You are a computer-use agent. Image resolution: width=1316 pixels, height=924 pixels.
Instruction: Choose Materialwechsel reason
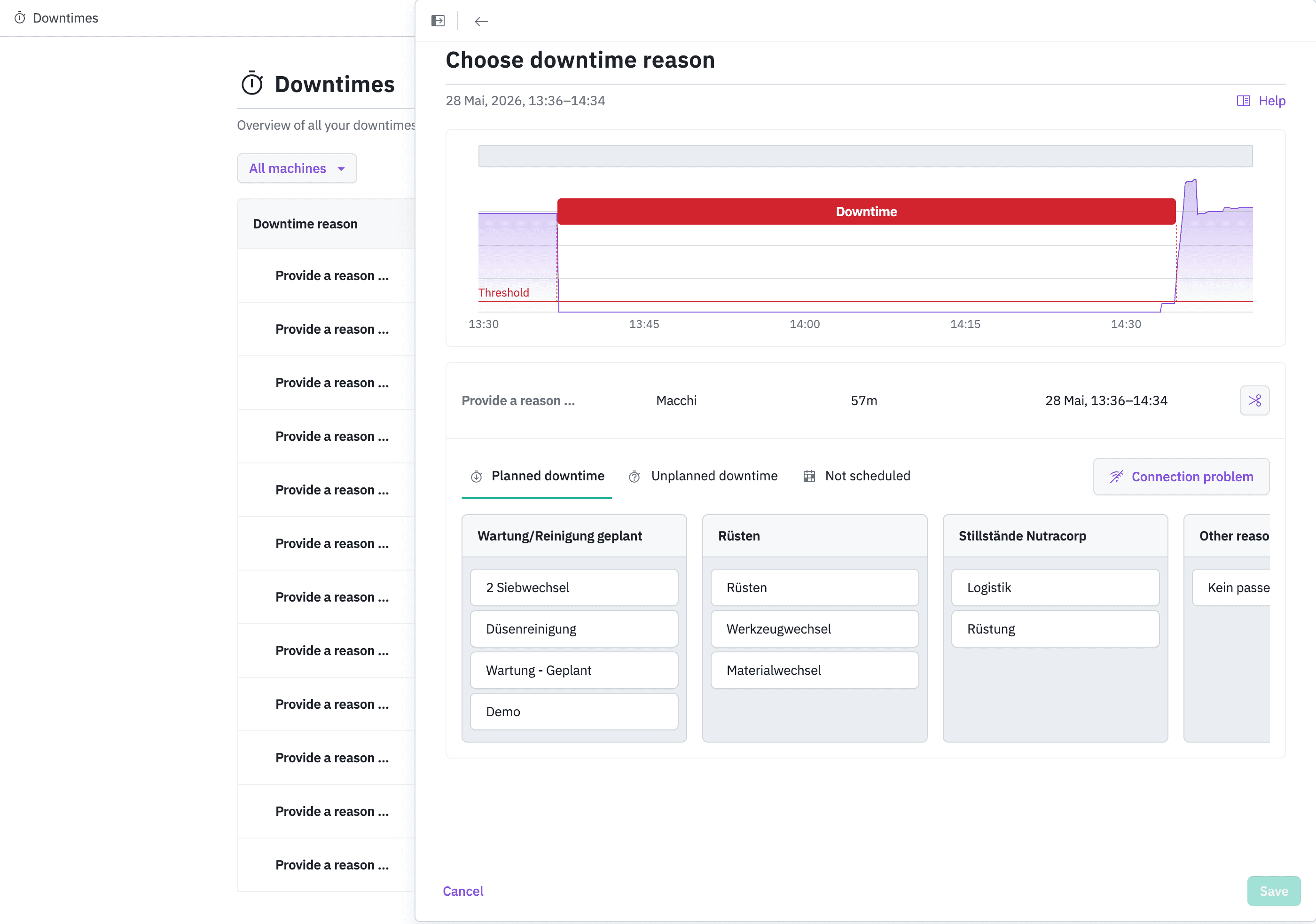click(x=815, y=670)
